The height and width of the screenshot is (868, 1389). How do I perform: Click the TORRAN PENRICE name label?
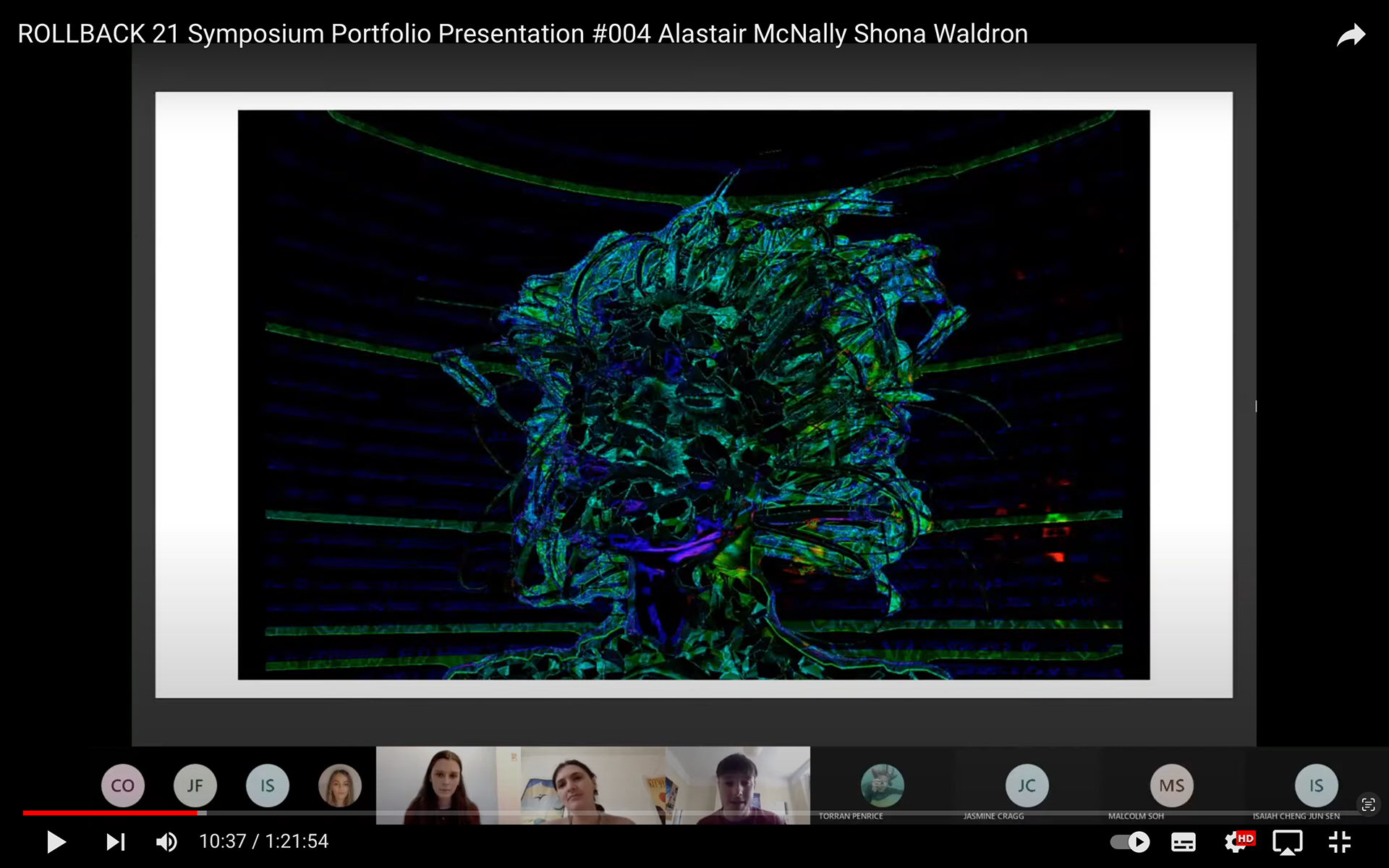point(851,816)
